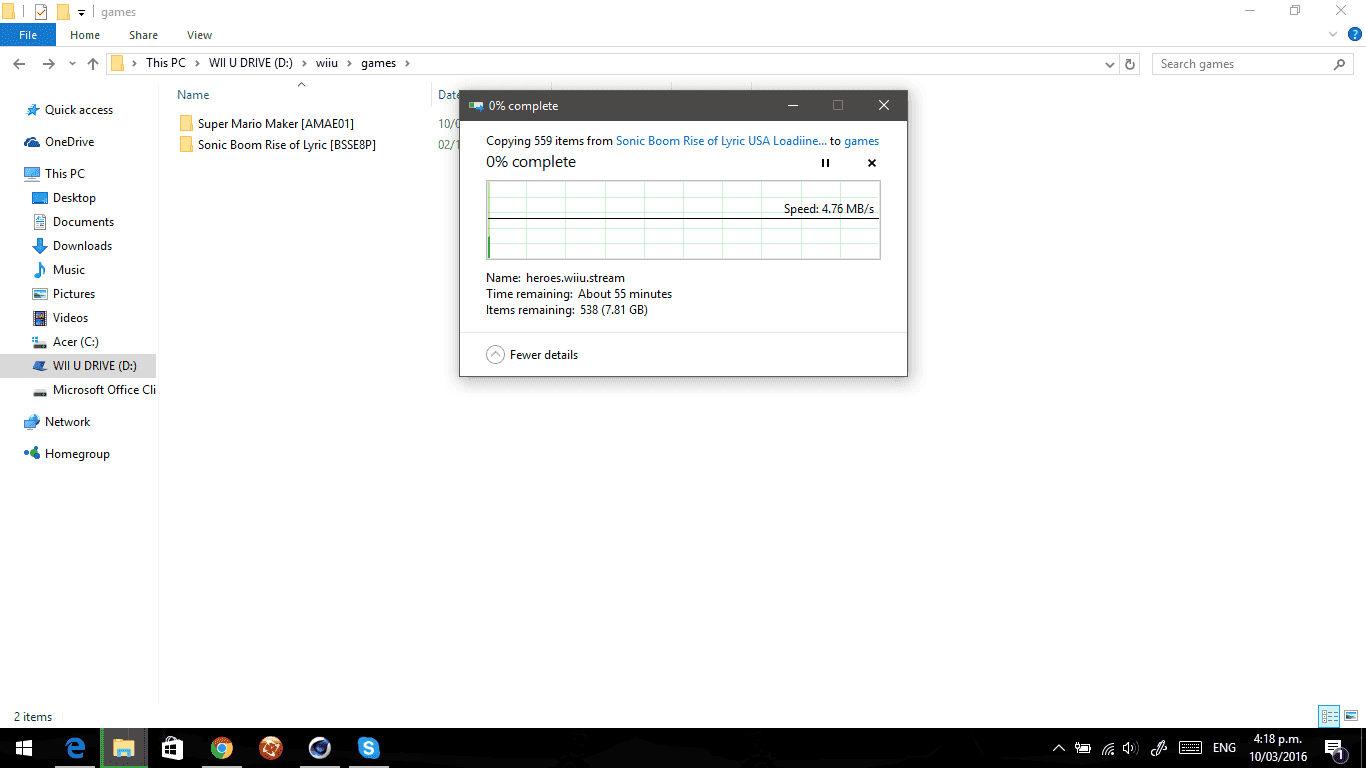The width and height of the screenshot is (1366, 768).
Task: Click wiiu breadcrumb in address bar
Action: click(327, 63)
